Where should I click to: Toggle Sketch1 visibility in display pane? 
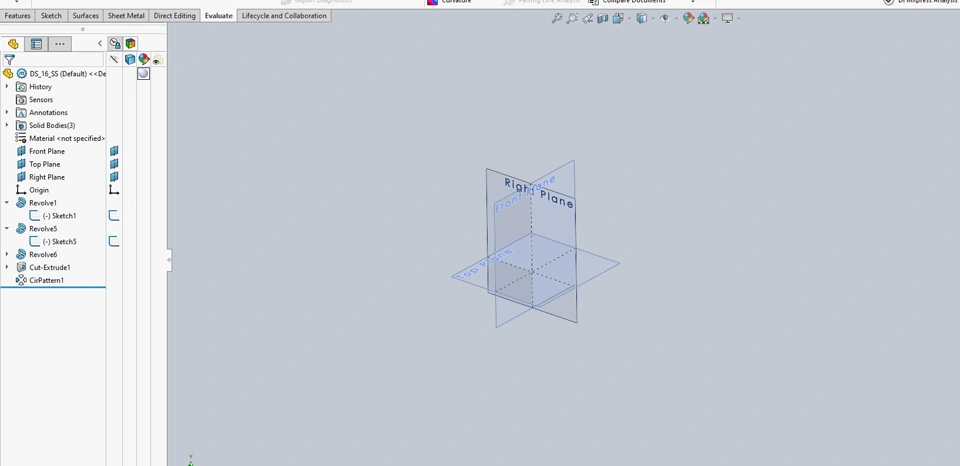[x=114, y=216]
